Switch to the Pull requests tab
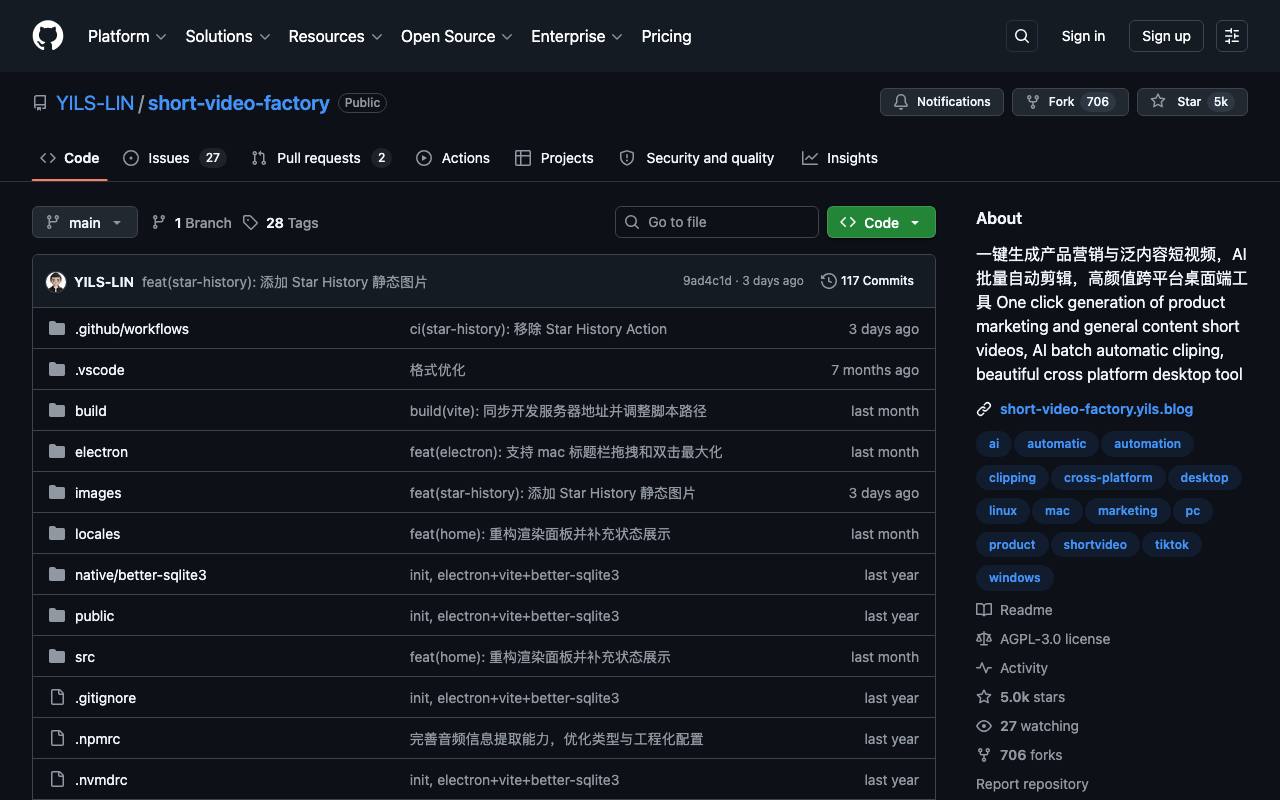 (x=320, y=158)
